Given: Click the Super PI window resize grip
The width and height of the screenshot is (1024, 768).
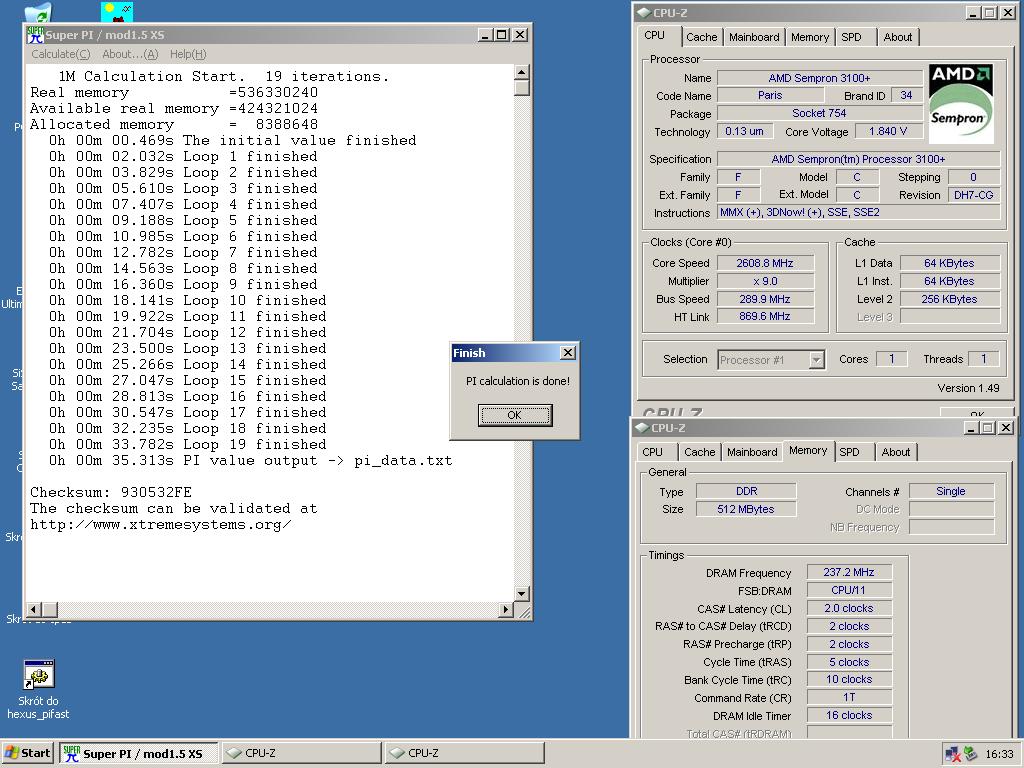Looking at the screenshot, I should point(524,611).
